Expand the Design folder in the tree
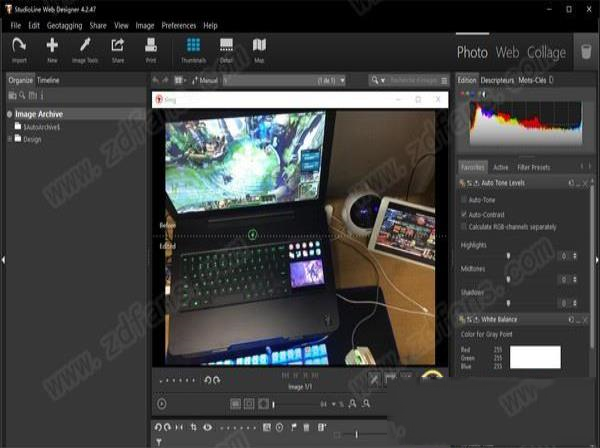Screen dimensions: 600x448 coord(11,139)
